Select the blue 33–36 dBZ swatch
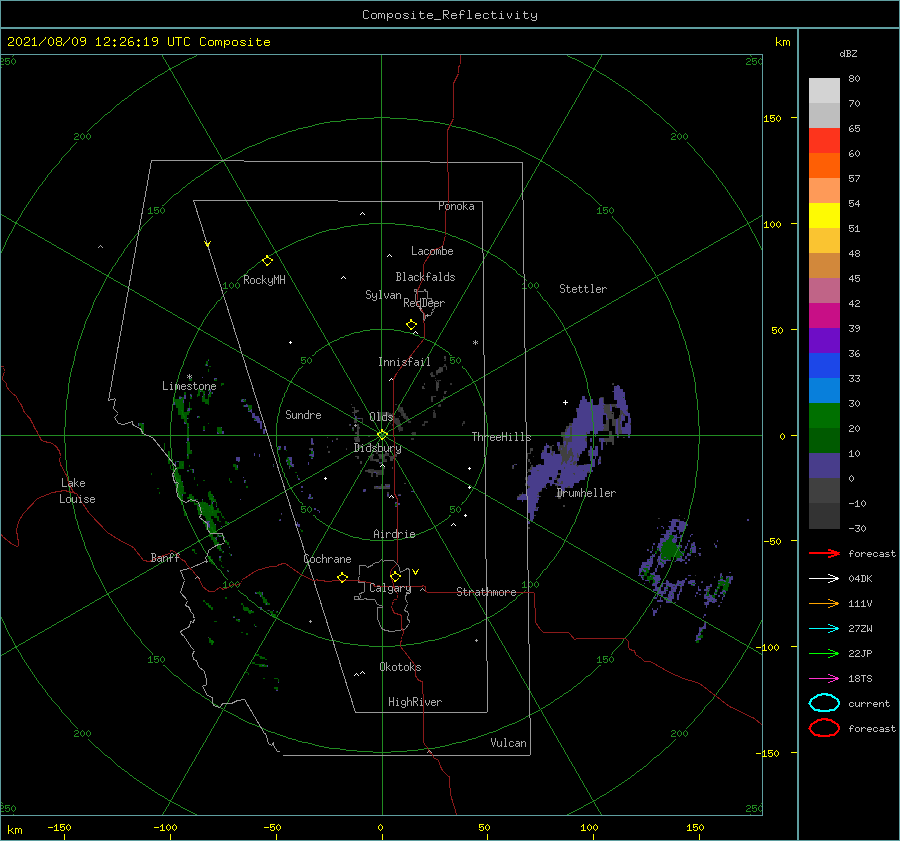Image resolution: width=900 pixels, height=841 pixels. 824,366
